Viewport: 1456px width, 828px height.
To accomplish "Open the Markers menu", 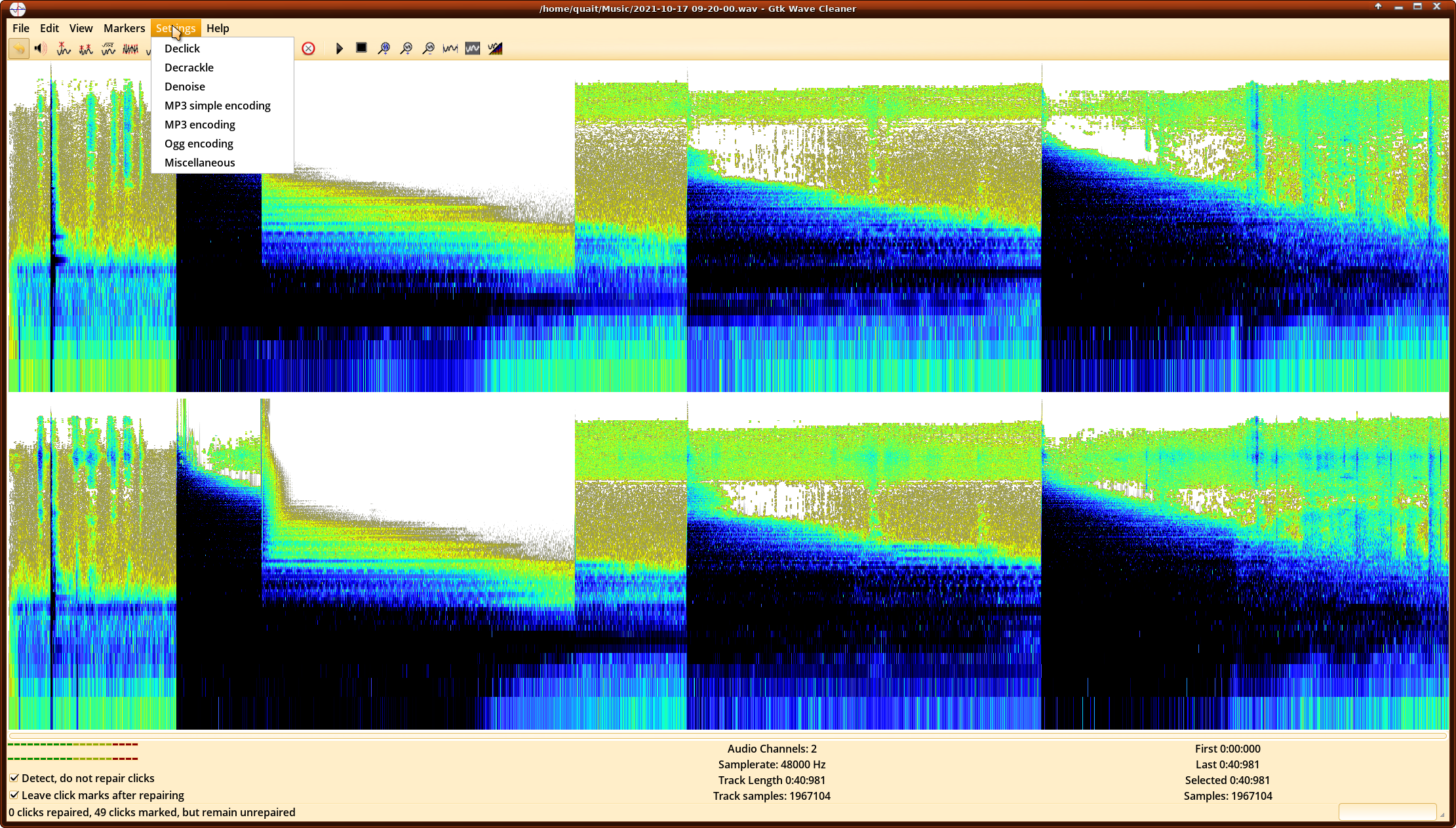I will [124, 28].
